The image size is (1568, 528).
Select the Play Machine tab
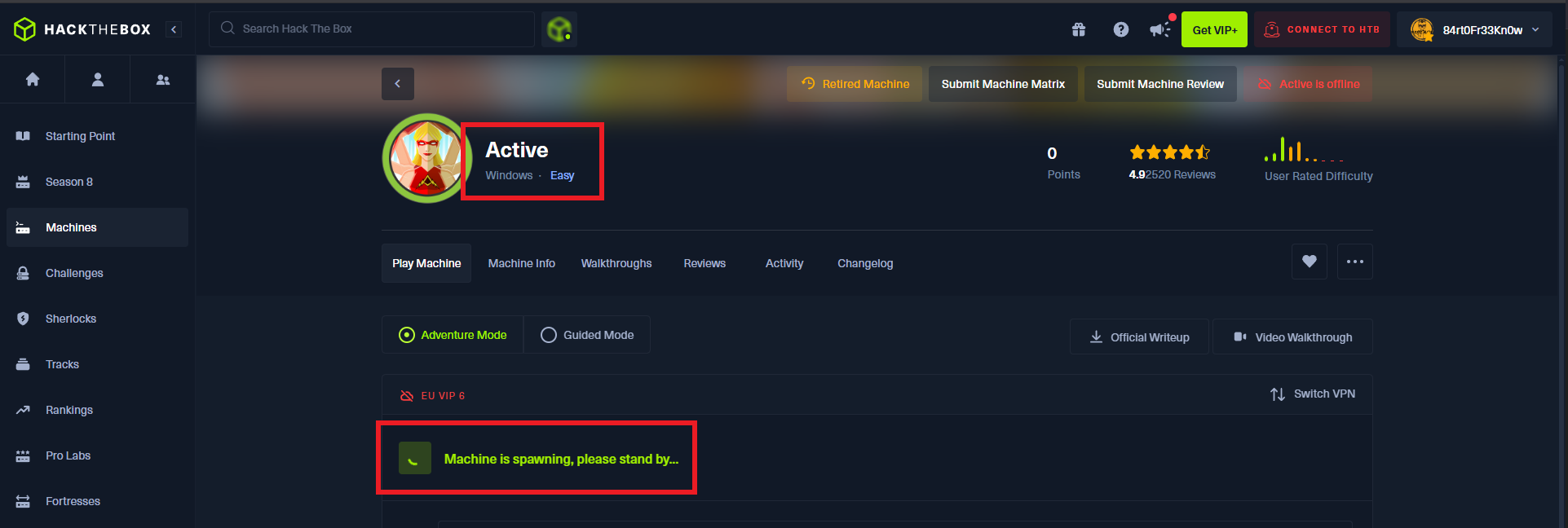tap(426, 263)
